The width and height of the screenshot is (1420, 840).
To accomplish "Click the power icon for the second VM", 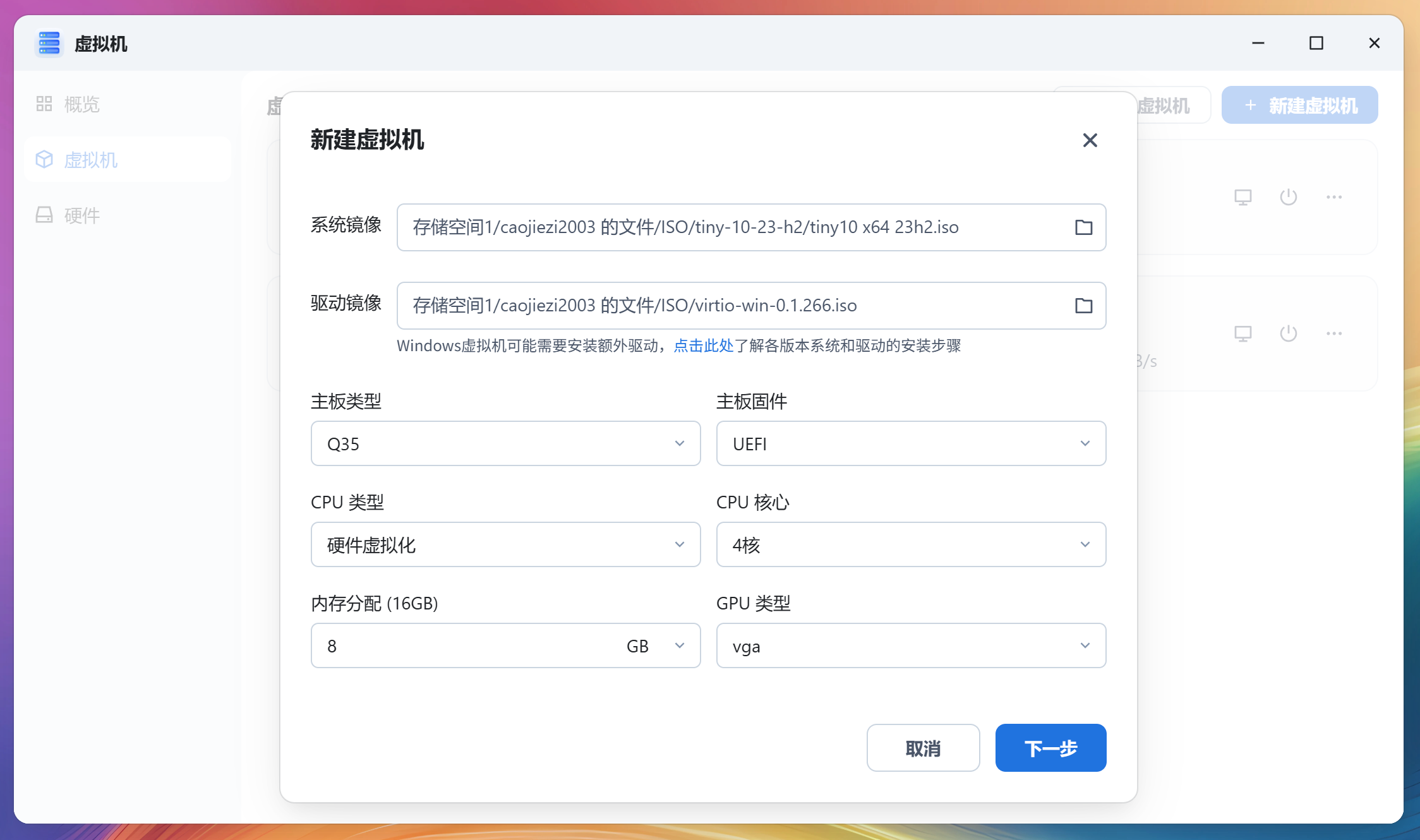I will [x=1288, y=333].
